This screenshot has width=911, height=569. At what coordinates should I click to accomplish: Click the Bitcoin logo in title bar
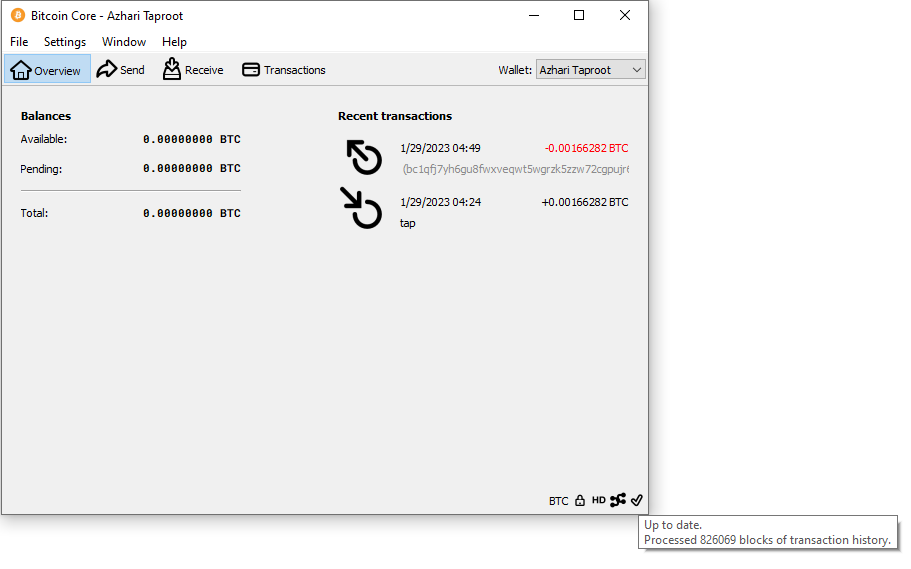coord(18,16)
